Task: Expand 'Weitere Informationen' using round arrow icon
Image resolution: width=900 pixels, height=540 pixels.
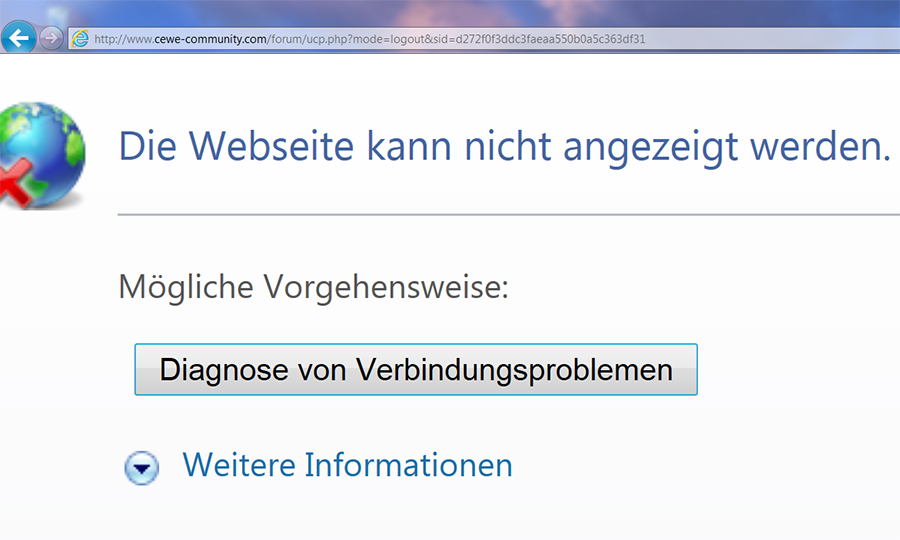Action: pos(142,468)
